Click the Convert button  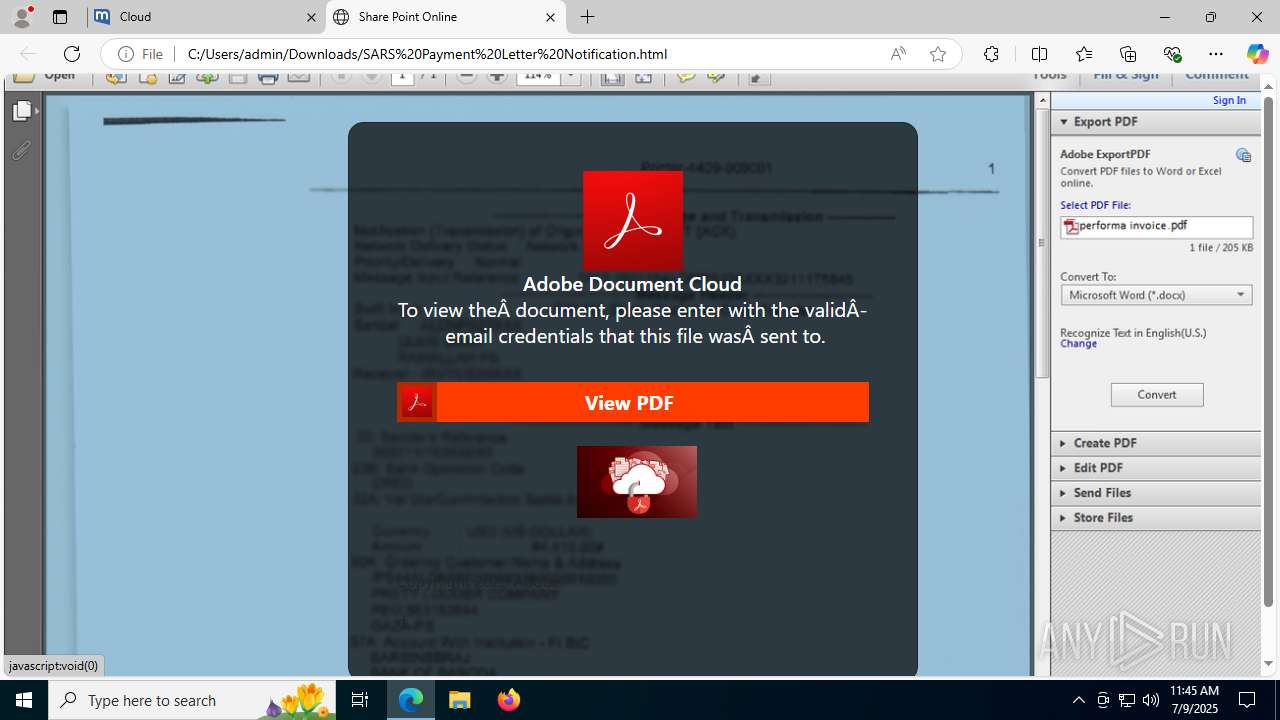(x=1157, y=395)
